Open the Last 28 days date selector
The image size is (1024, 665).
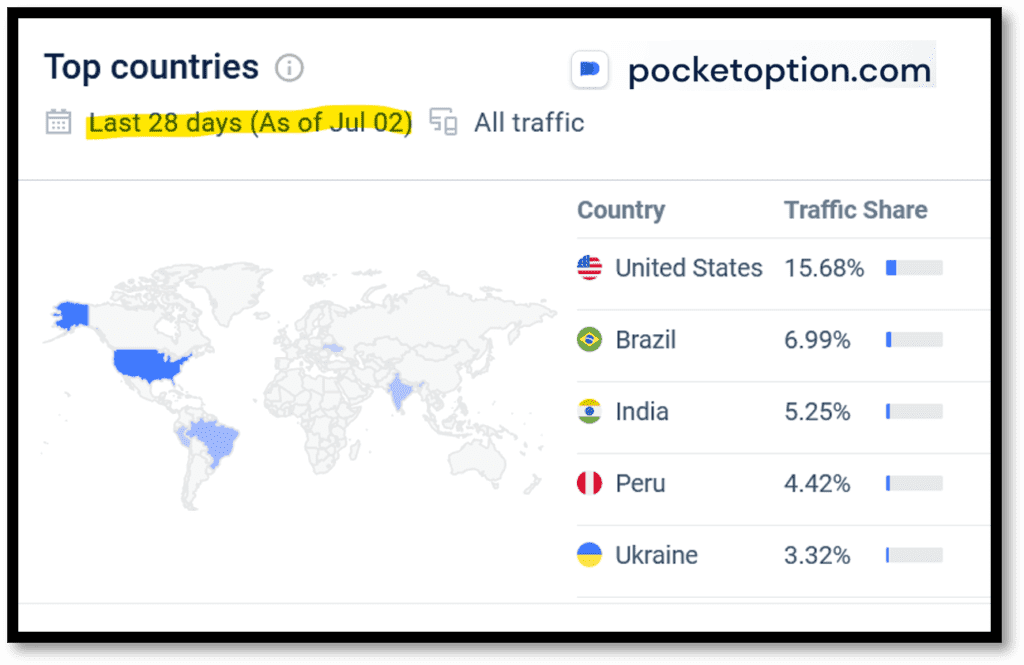(x=248, y=122)
